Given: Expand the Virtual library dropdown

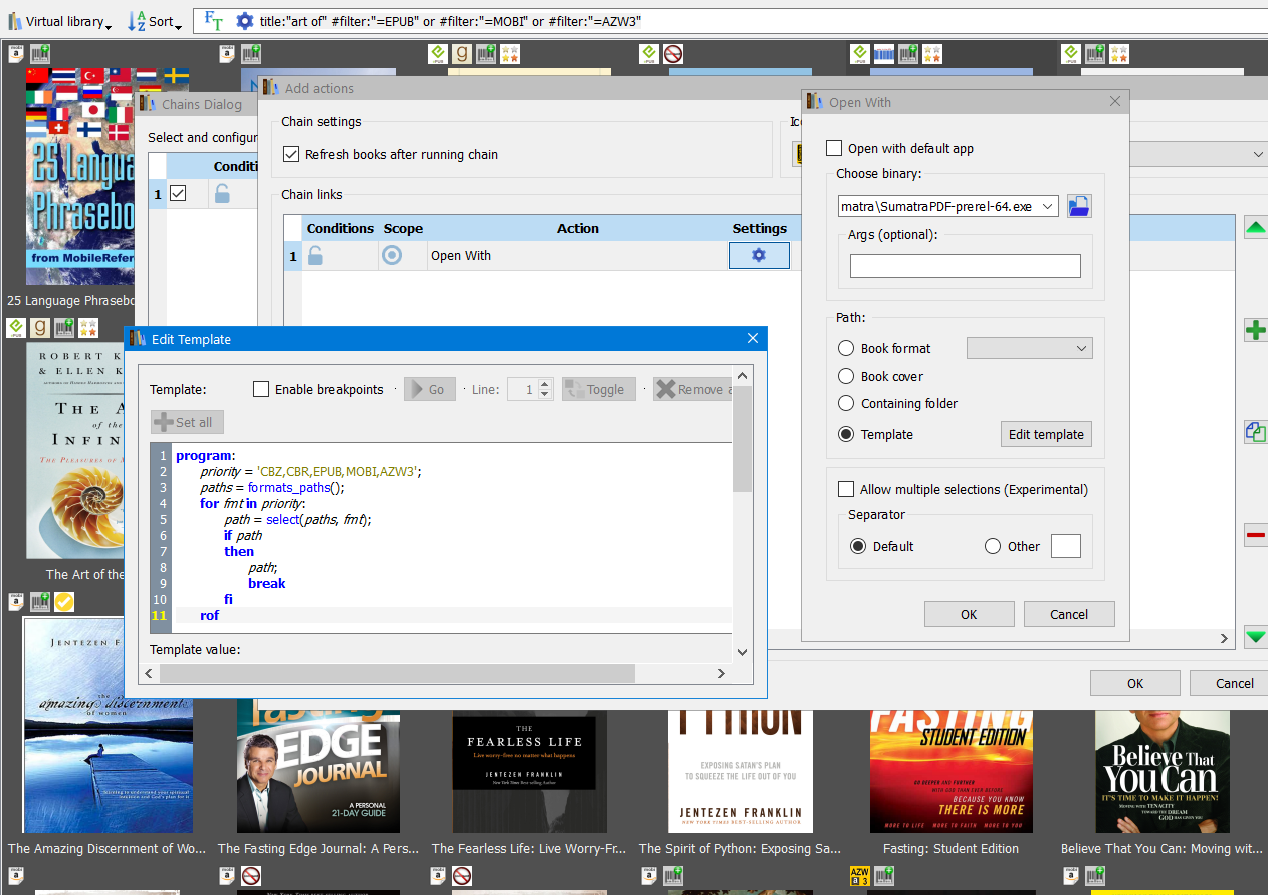Looking at the screenshot, I should tap(109, 25).
